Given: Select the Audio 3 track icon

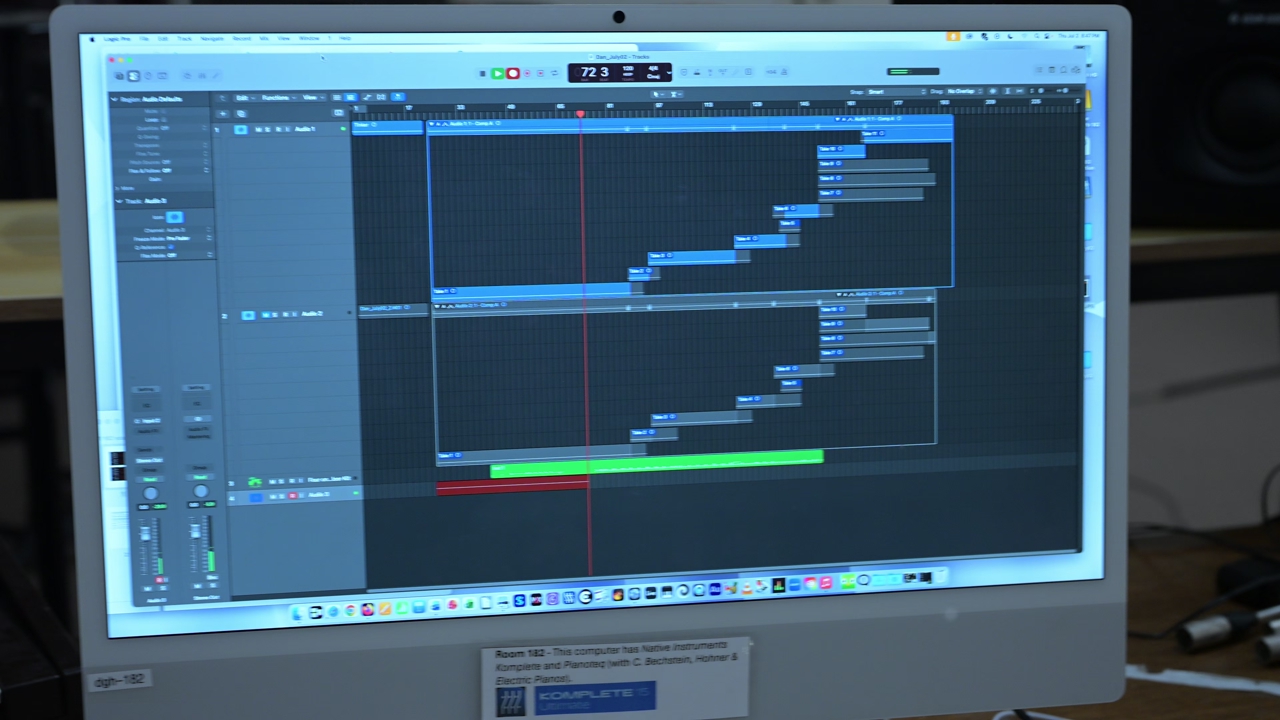Looking at the screenshot, I should [256, 497].
